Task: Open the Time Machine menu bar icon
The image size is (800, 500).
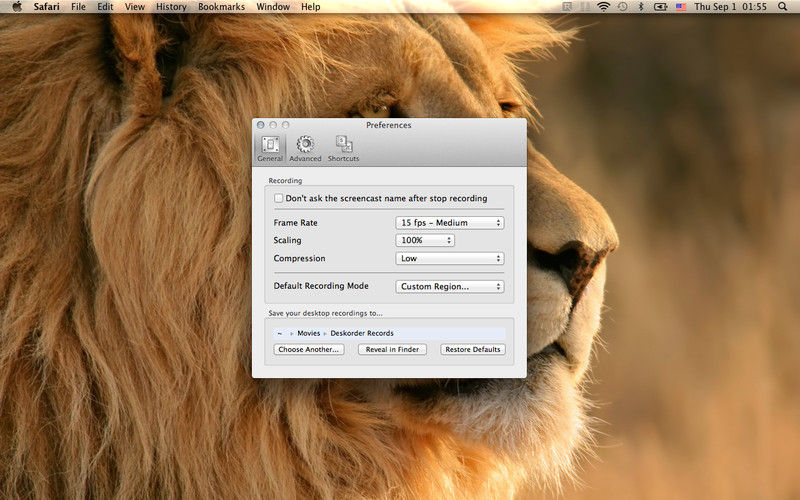Action: (x=622, y=7)
